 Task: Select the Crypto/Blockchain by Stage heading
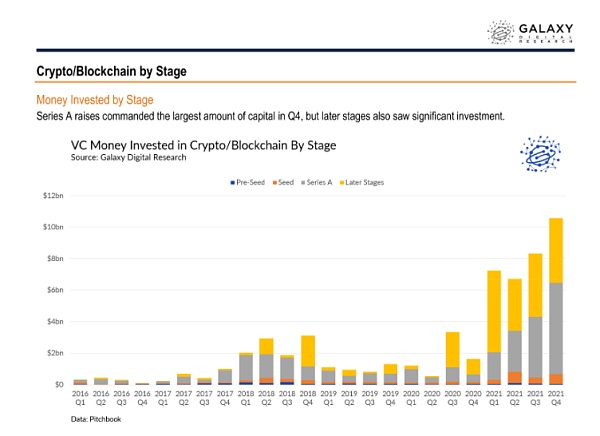point(111,72)
